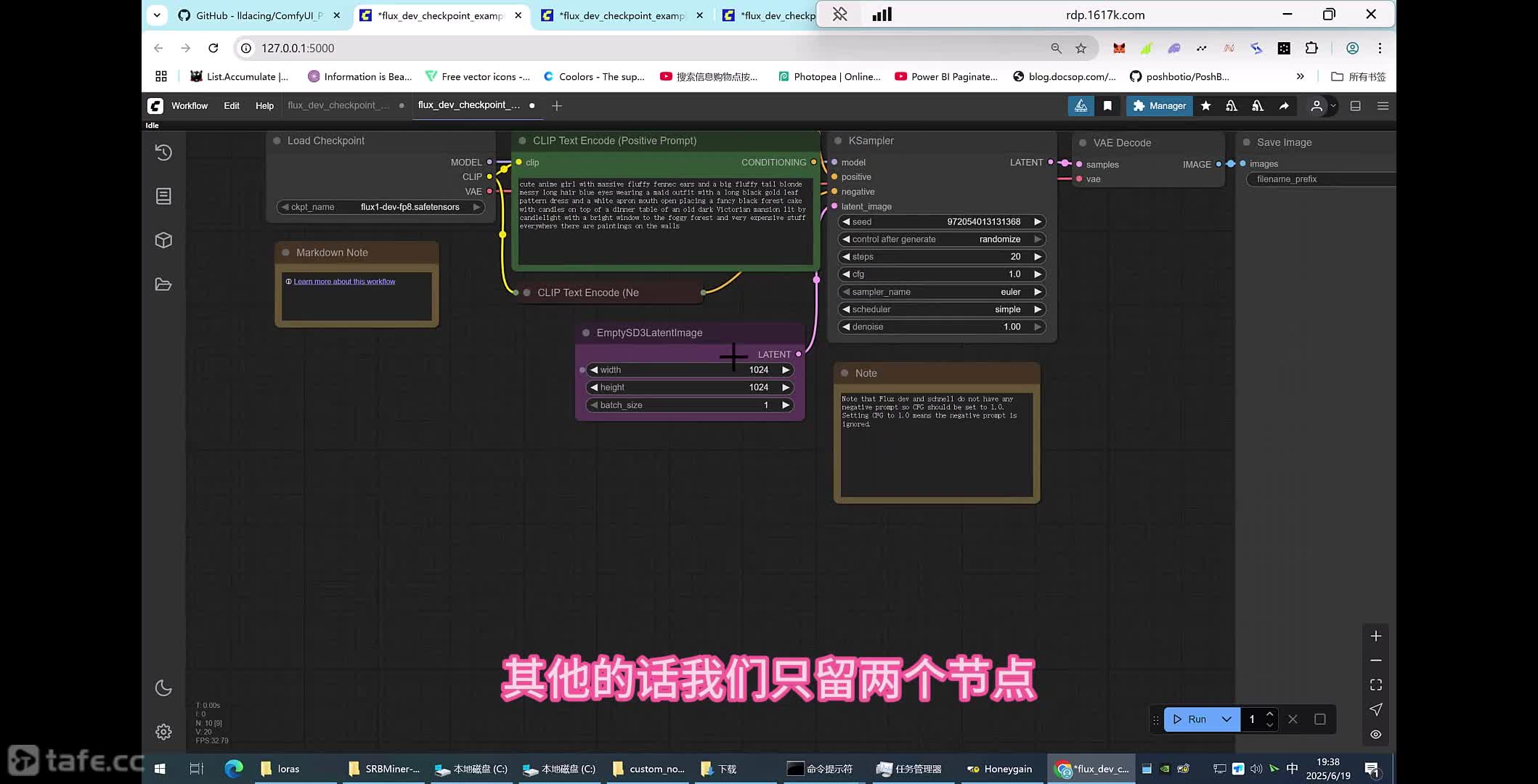Toggle dark theme moon icon
Screen dimensions: 1538x784
(x=163, y=688)
